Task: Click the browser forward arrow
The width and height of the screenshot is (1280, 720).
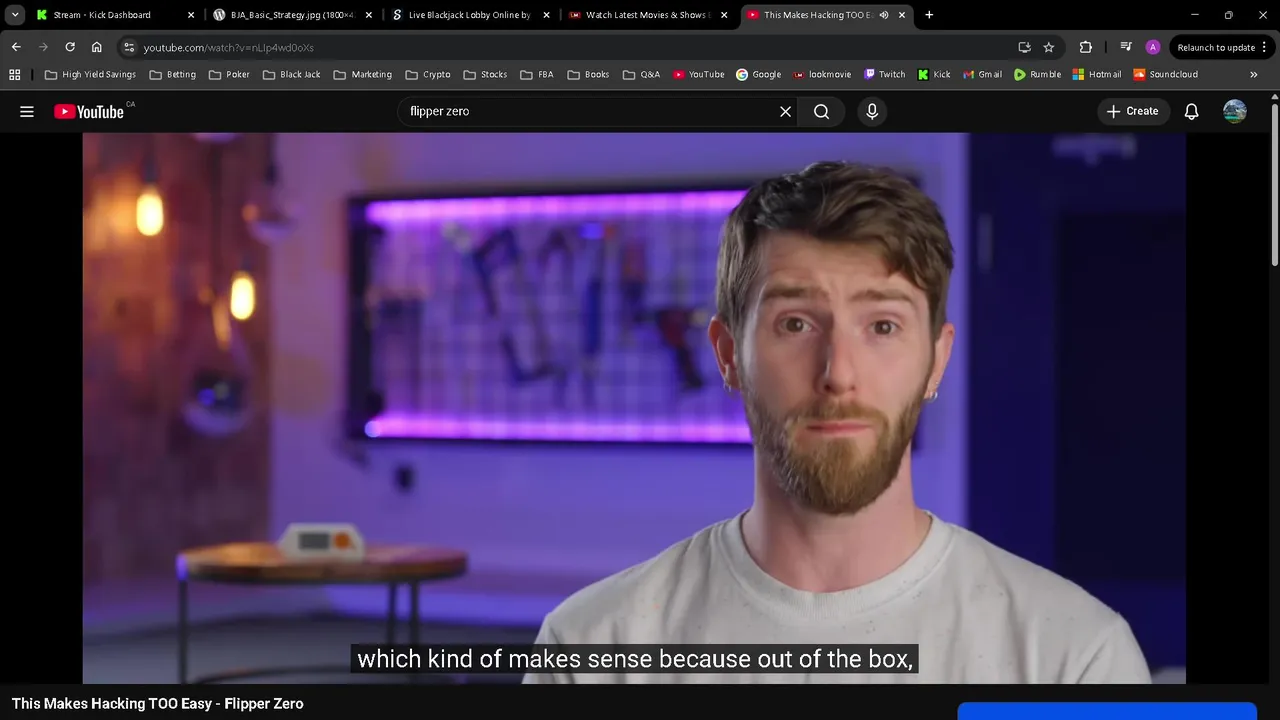Action: pos(43,47)
